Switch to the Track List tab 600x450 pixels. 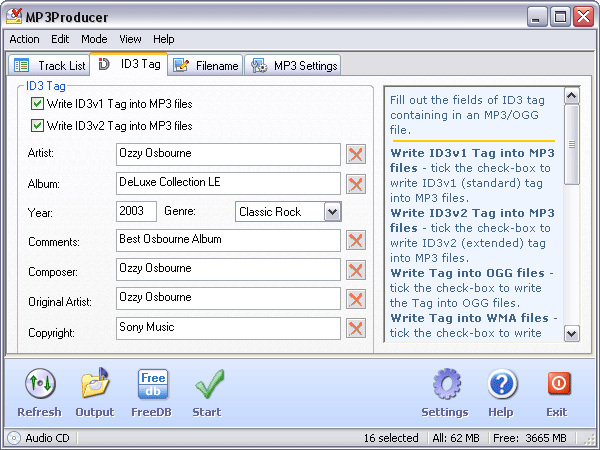click(49, 65)
